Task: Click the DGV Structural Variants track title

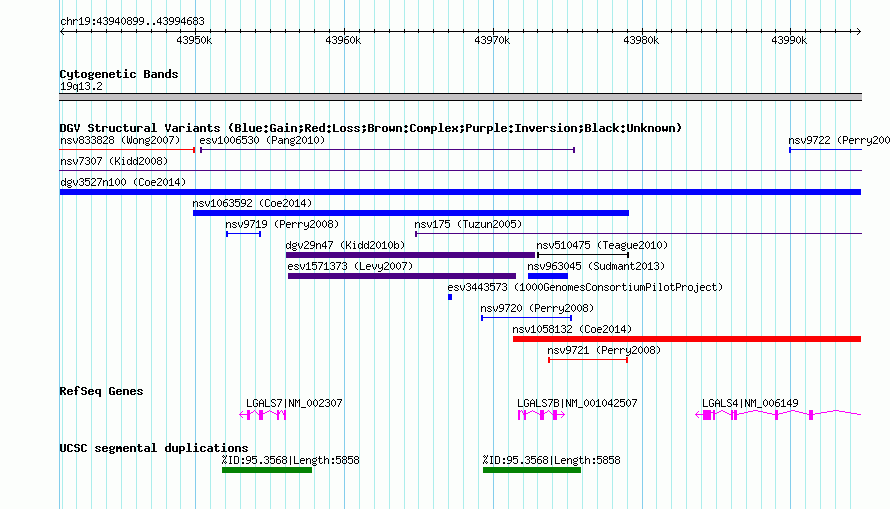Action: coord(371,128)
